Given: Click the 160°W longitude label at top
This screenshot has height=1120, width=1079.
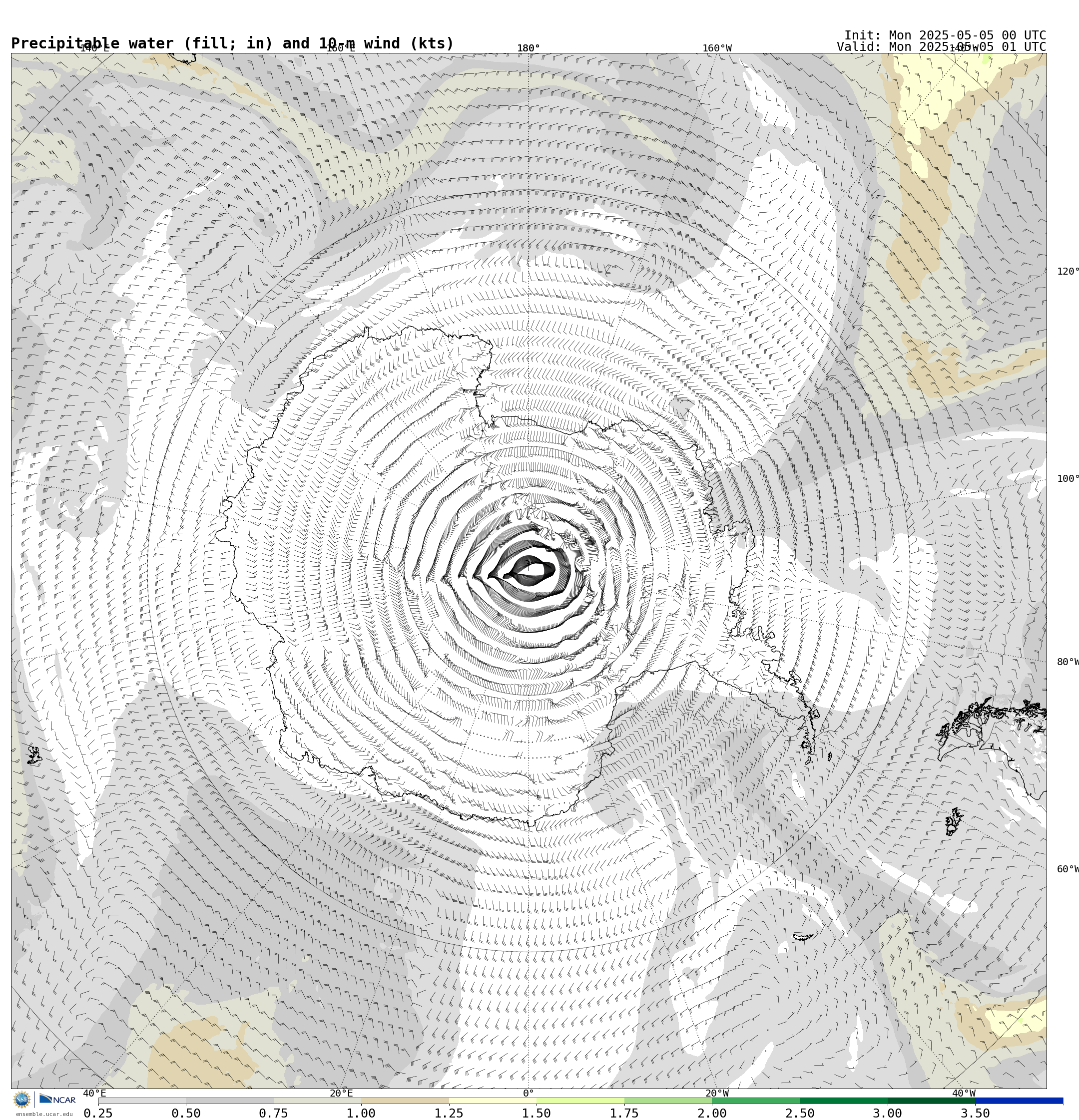Looking at the screenshot, I should (717, 48).
